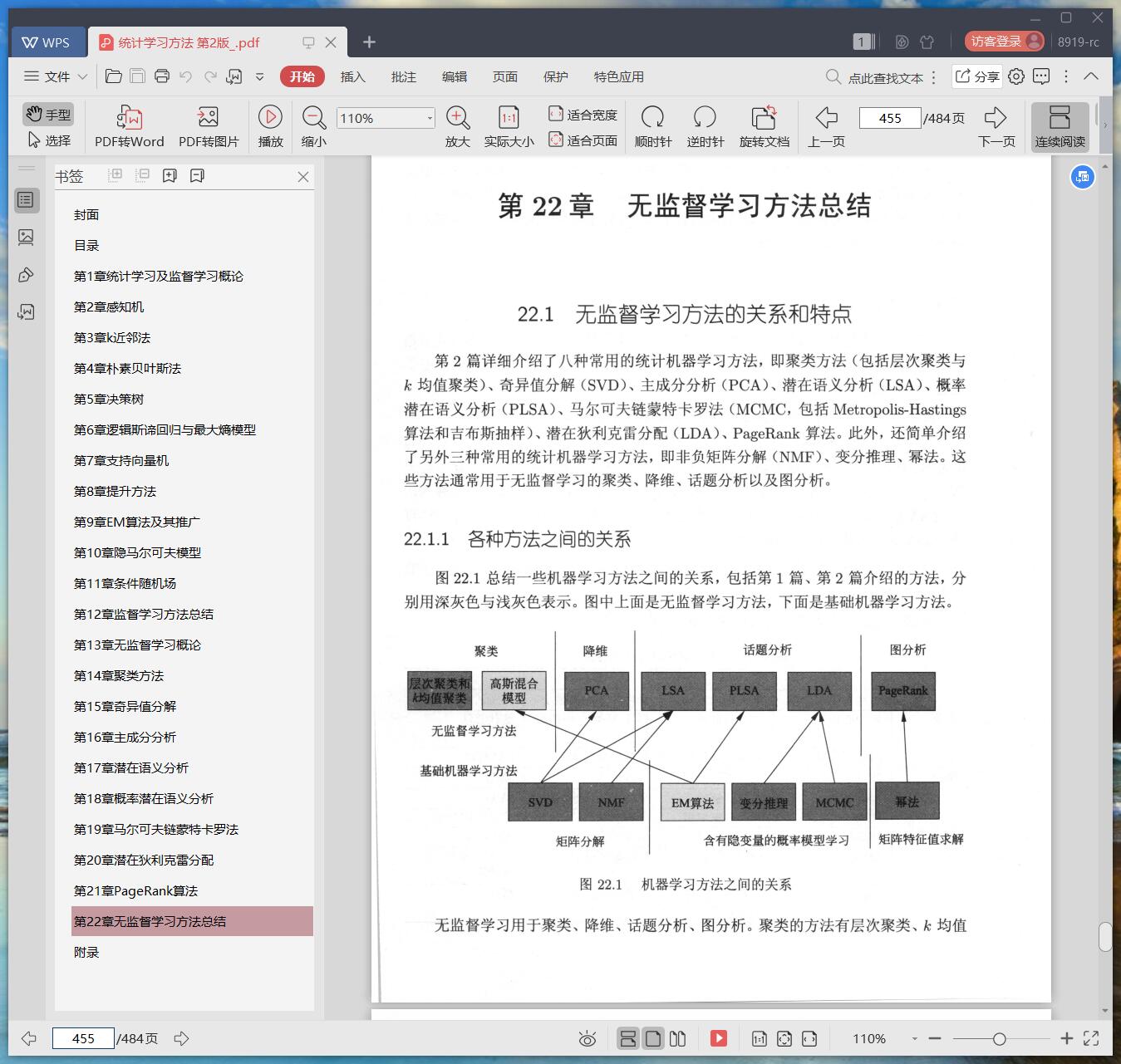1121x1064 pixels.
Task: Zoom in with 放大 magnifier
Action: 458,127
